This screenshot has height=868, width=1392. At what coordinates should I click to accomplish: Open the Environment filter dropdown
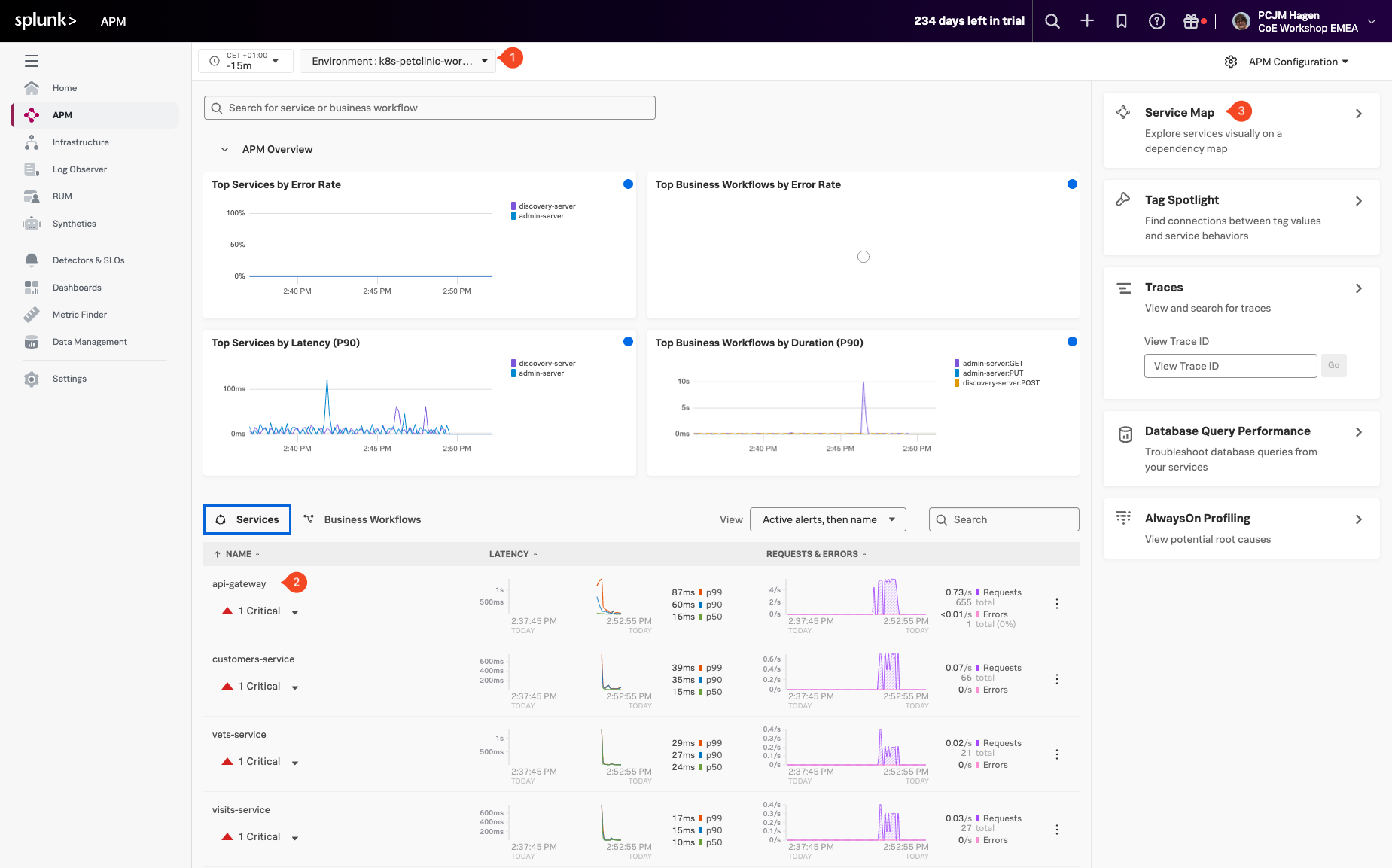click(x=398, y=61)
